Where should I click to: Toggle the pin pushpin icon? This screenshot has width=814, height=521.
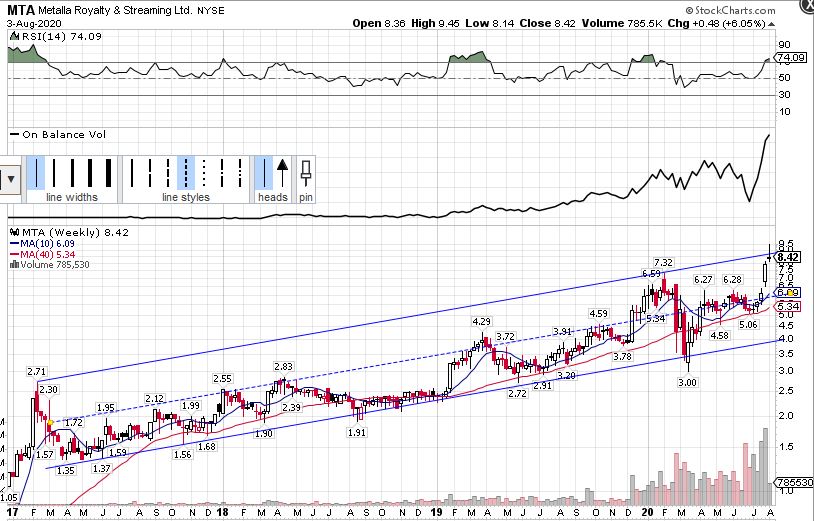point(306,173)
